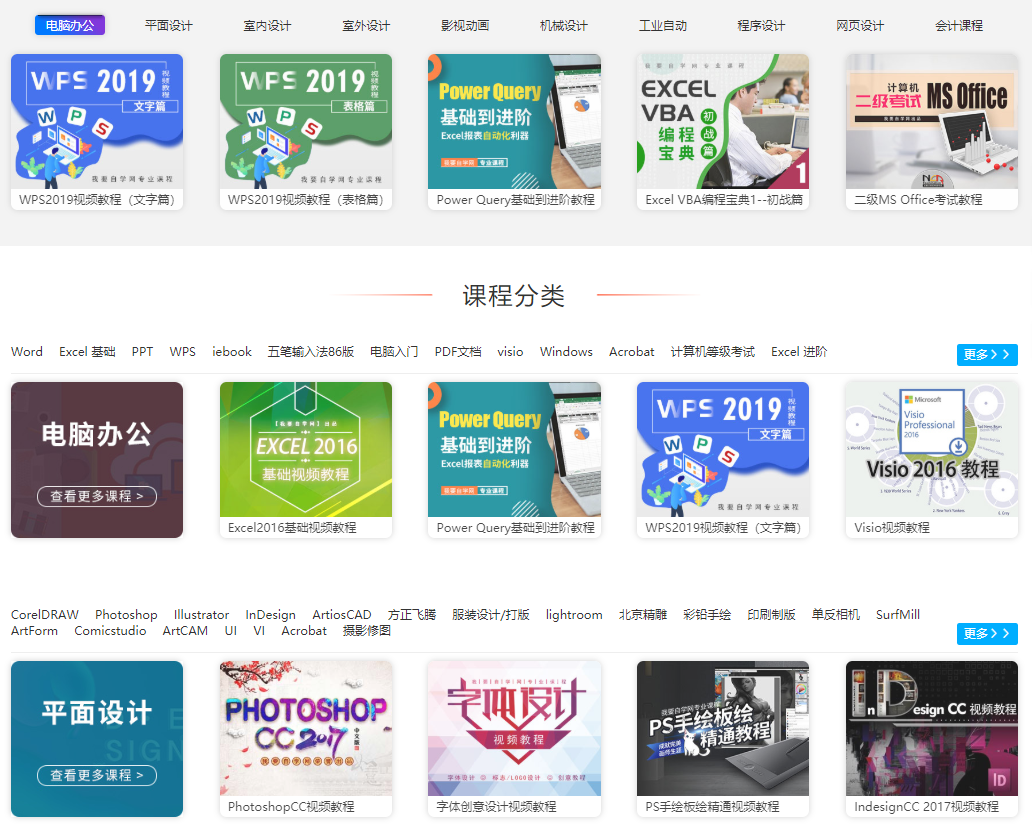This screenshot has width=1032, height=835.
Task: Open the 网页设计 tab
Action: click(860, 26)
